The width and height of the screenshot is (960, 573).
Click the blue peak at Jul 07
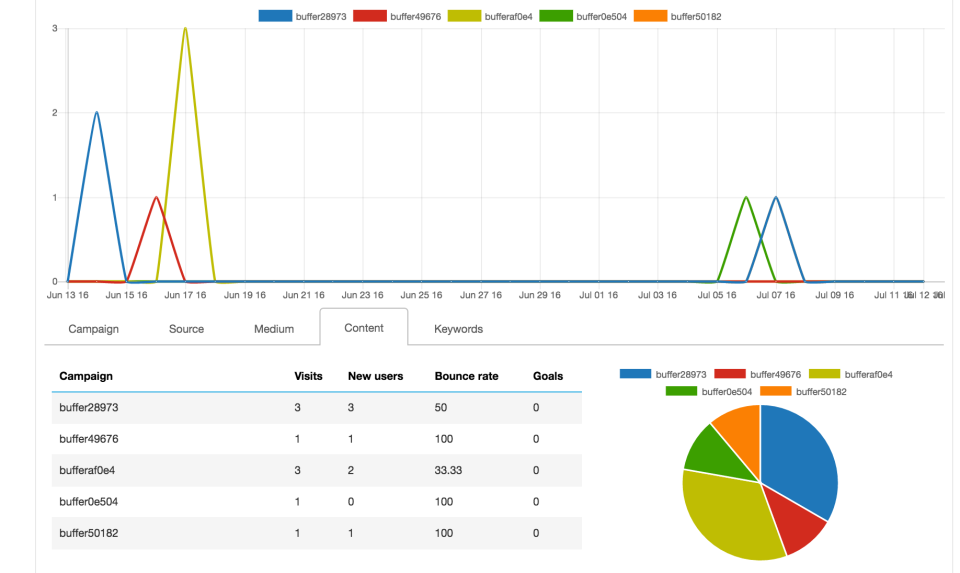776,198
